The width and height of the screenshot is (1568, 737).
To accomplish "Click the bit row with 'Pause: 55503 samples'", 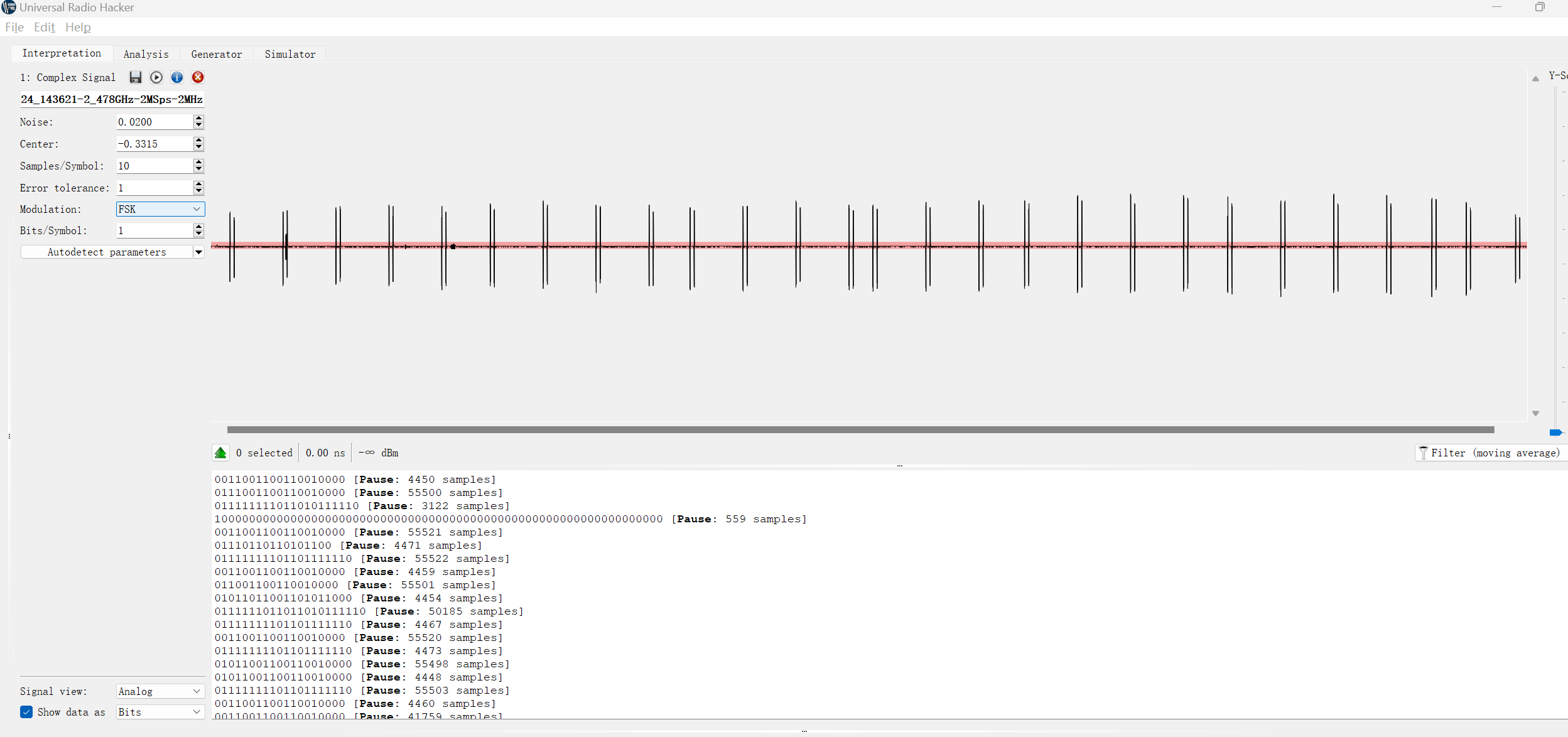I will point(362,691).
